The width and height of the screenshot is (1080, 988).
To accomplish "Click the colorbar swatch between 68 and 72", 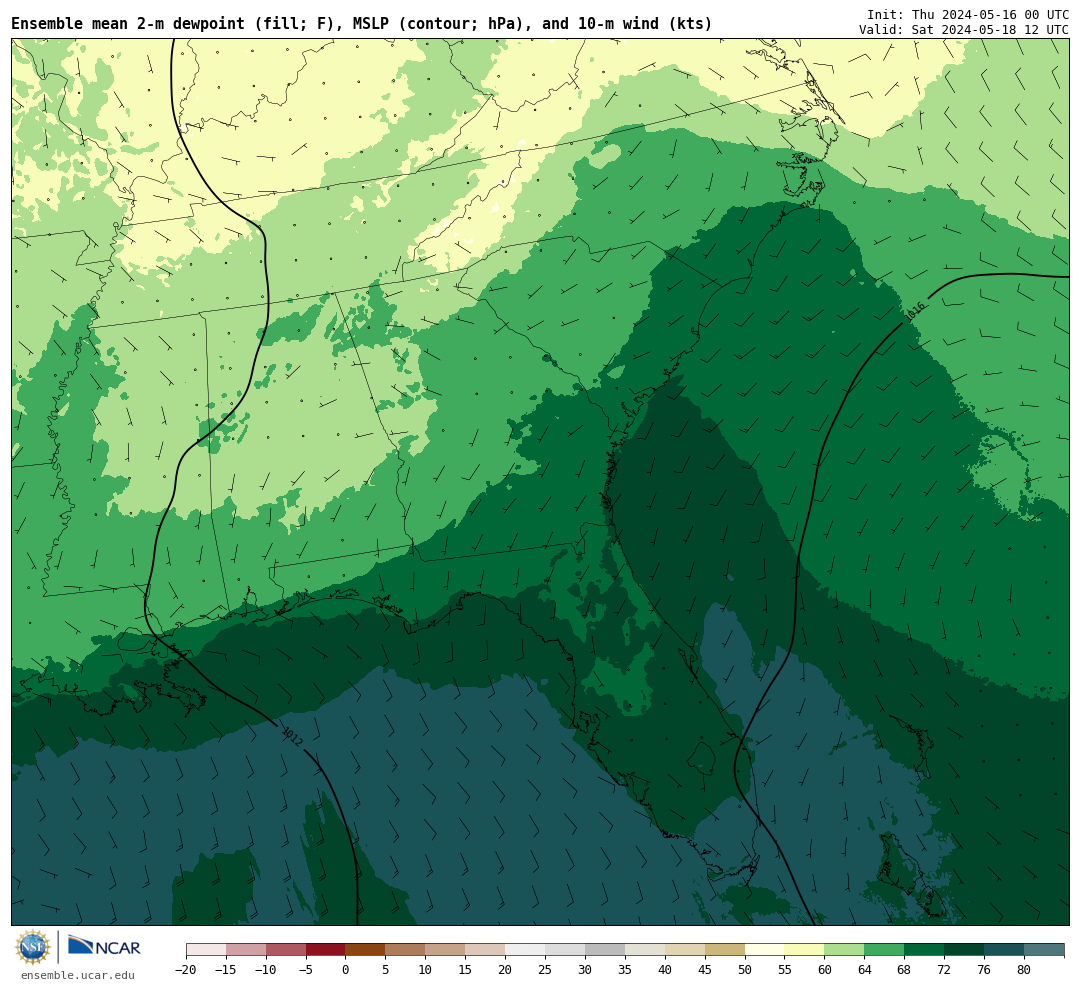I will (924, 950).
